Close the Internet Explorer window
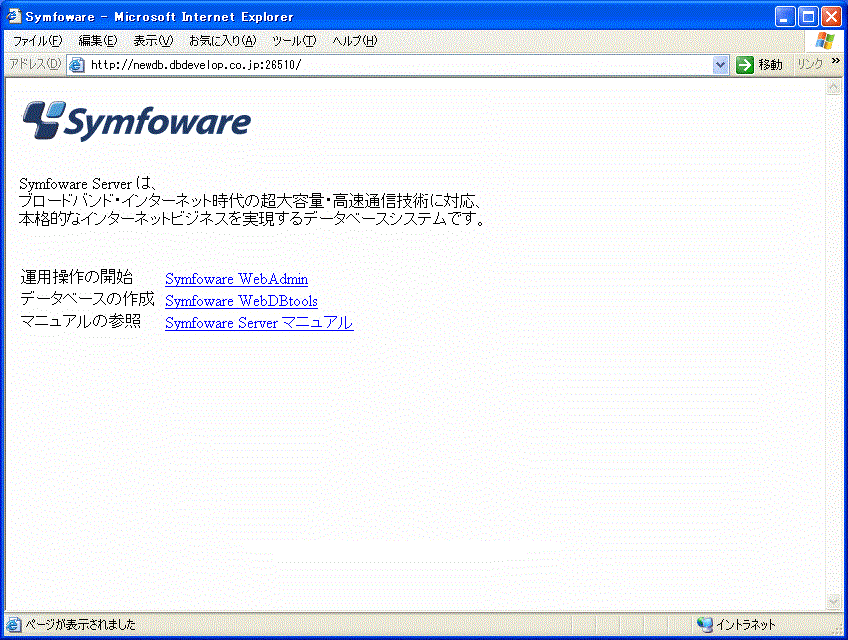The width and height of the screenshot is (848, 640). [831, 17]
